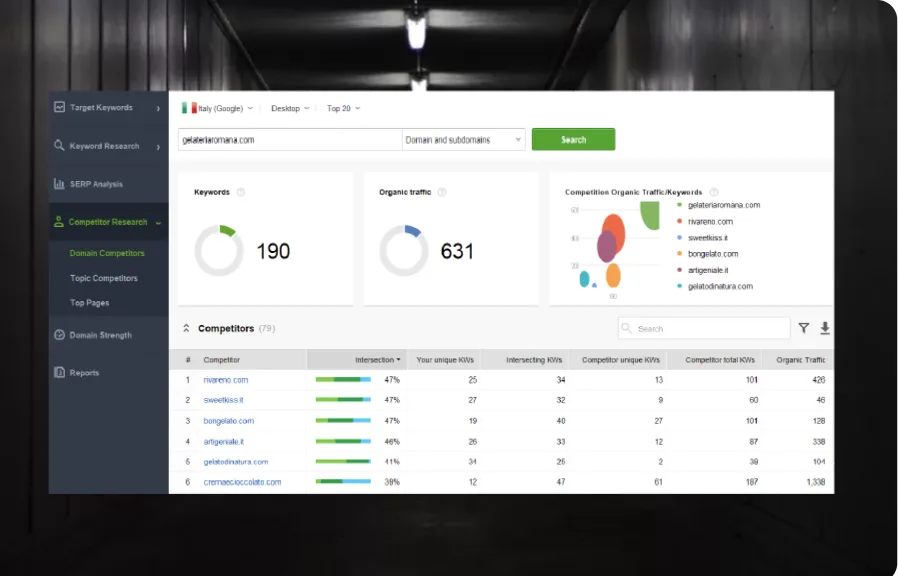898x576 pixels.
Task: Click the filter funnel icon
Action: pos(803,328)
